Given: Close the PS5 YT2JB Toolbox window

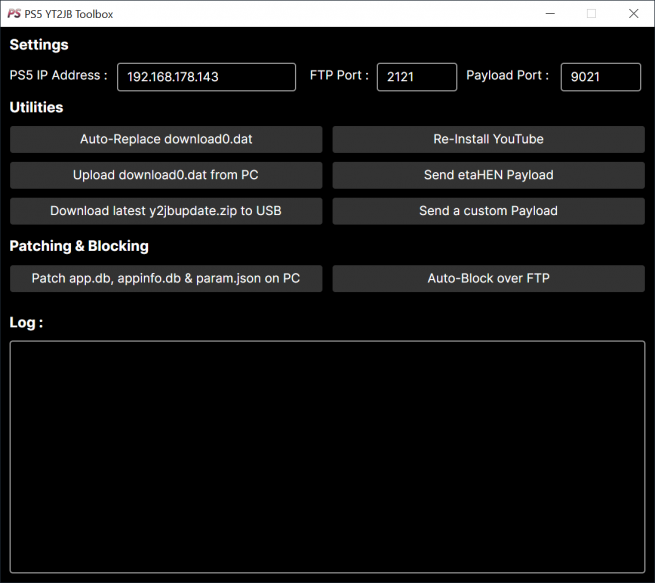Looking at the screenshot, I should pos(633,14).
